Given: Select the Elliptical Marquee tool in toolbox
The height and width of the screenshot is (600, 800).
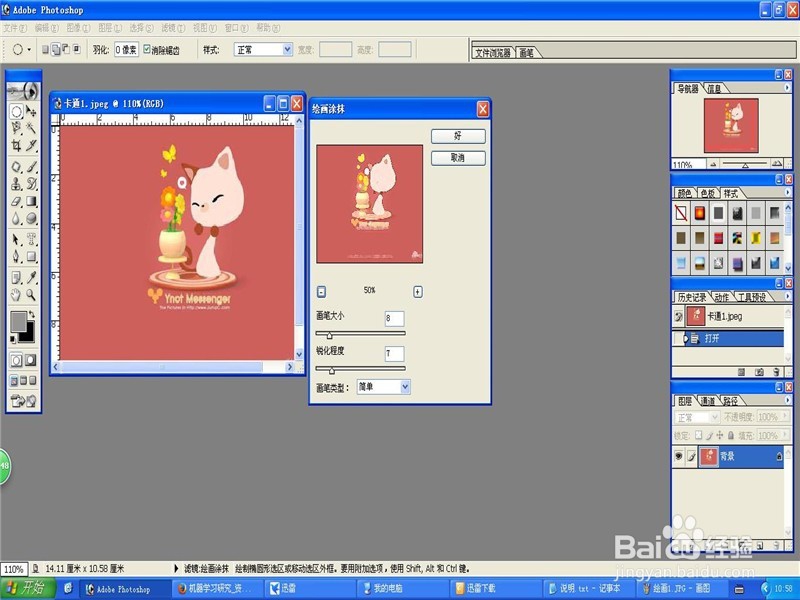Looking at the screenshot, I should [16, 111].
